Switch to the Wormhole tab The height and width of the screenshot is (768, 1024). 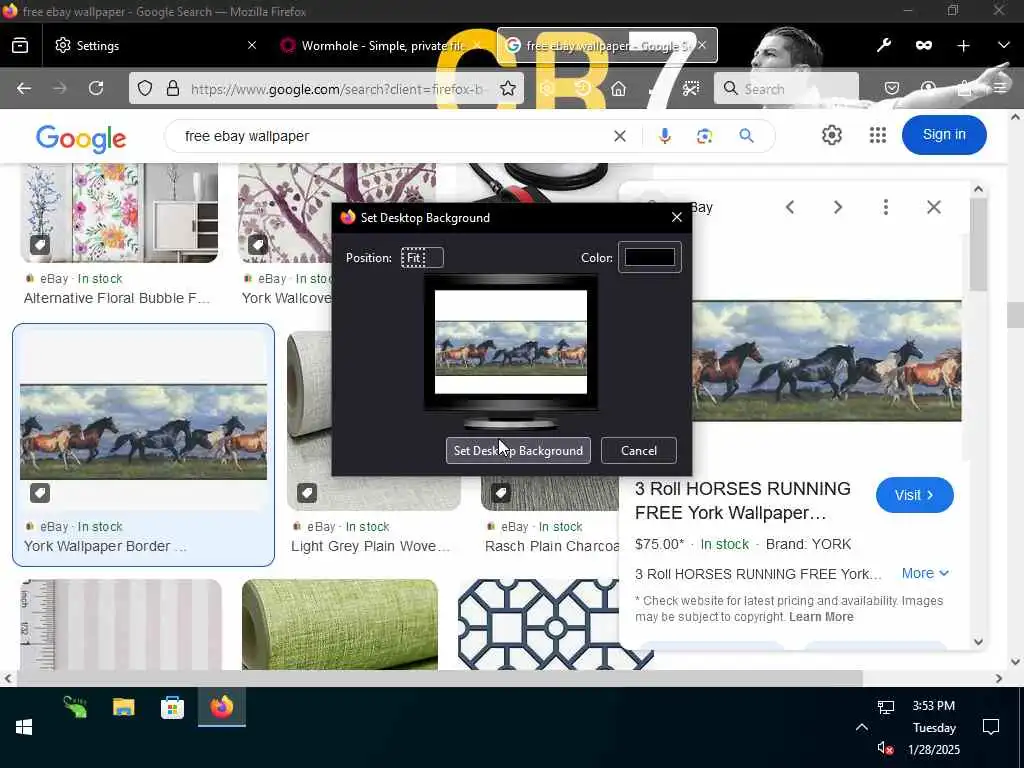pyautogui.click(x=381, y=45)
